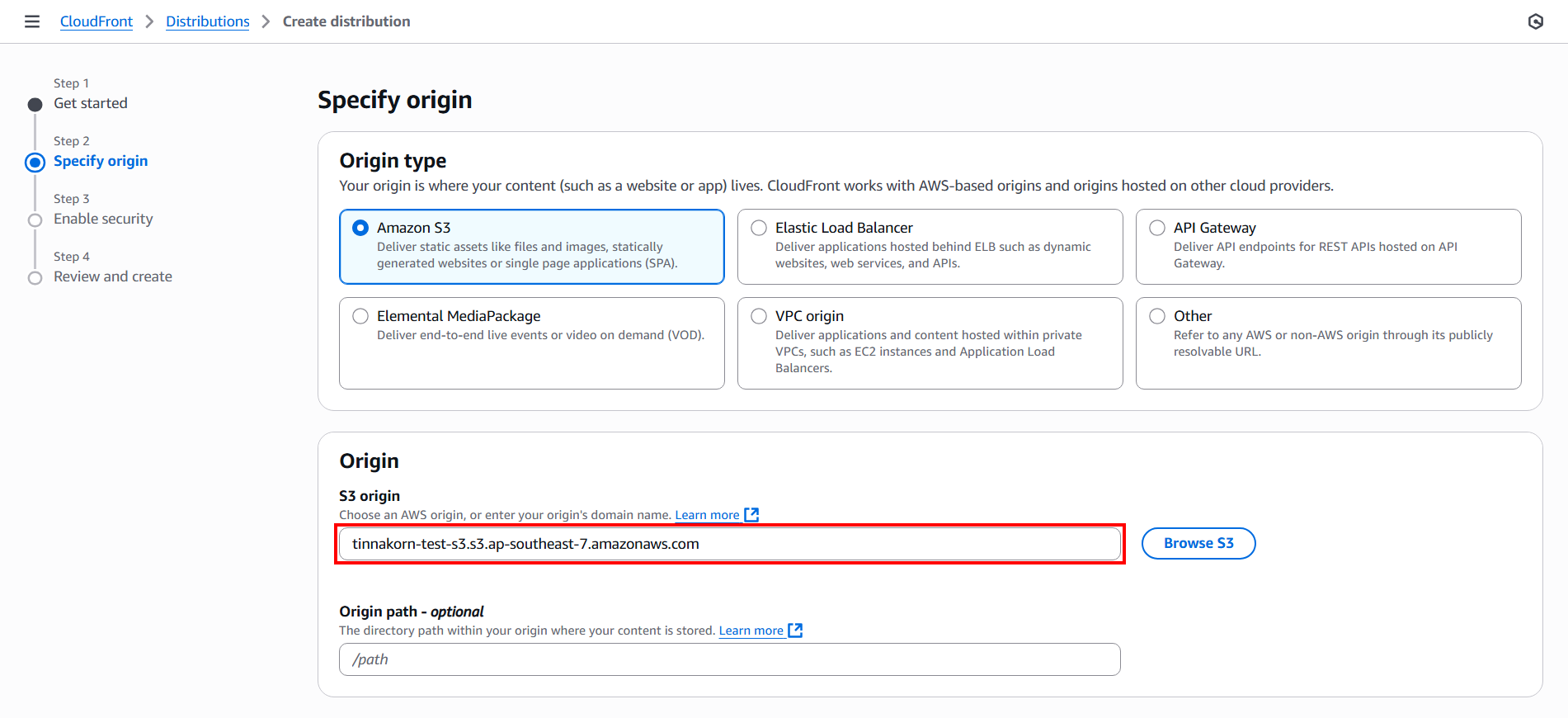Jump to the Review and create step
The image size is (1568, 718).
click(113, 276)
